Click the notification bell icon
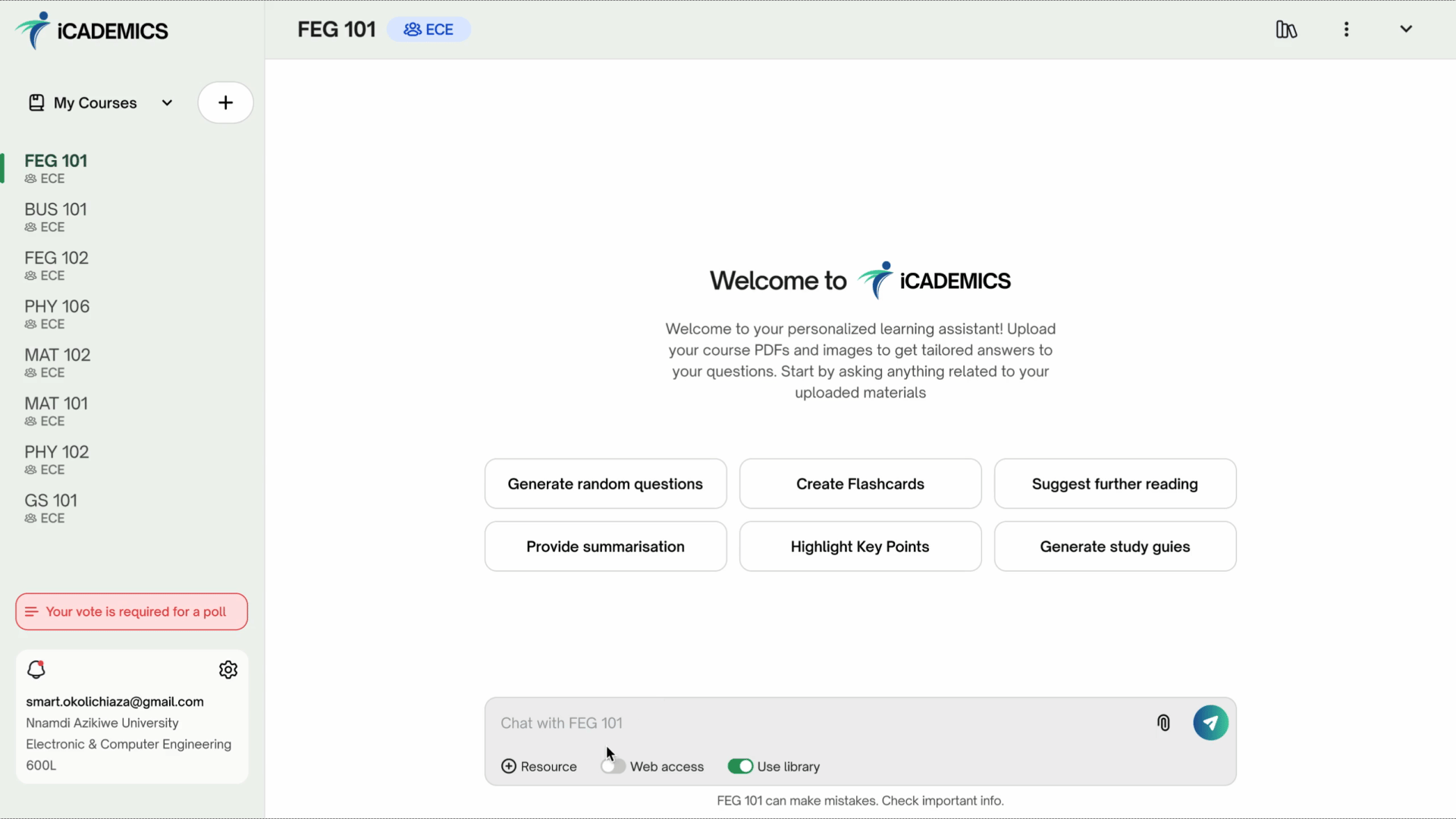1456x819 pixels. 35,670
